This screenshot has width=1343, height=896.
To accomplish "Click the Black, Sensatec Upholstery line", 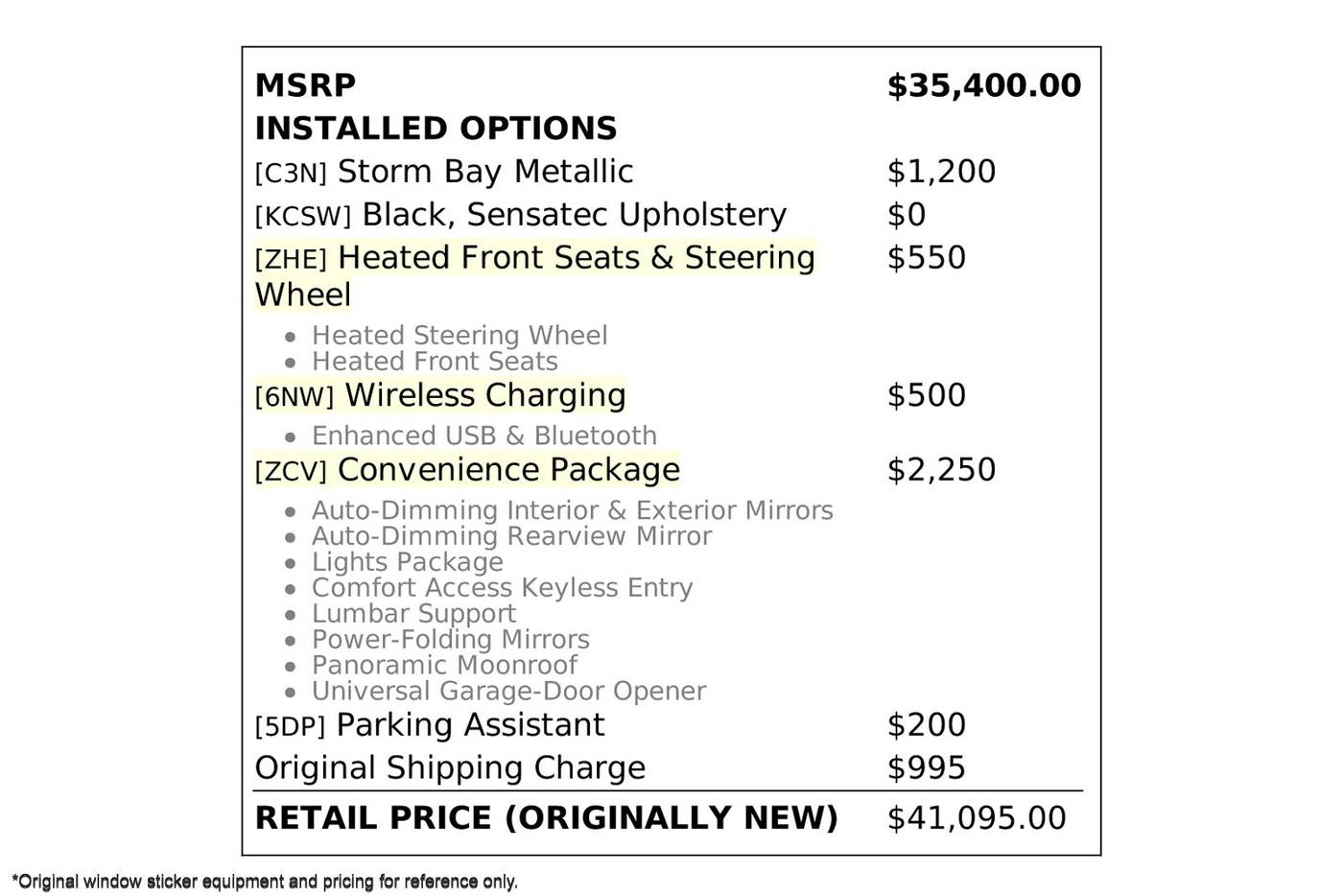I will [574, 215].
